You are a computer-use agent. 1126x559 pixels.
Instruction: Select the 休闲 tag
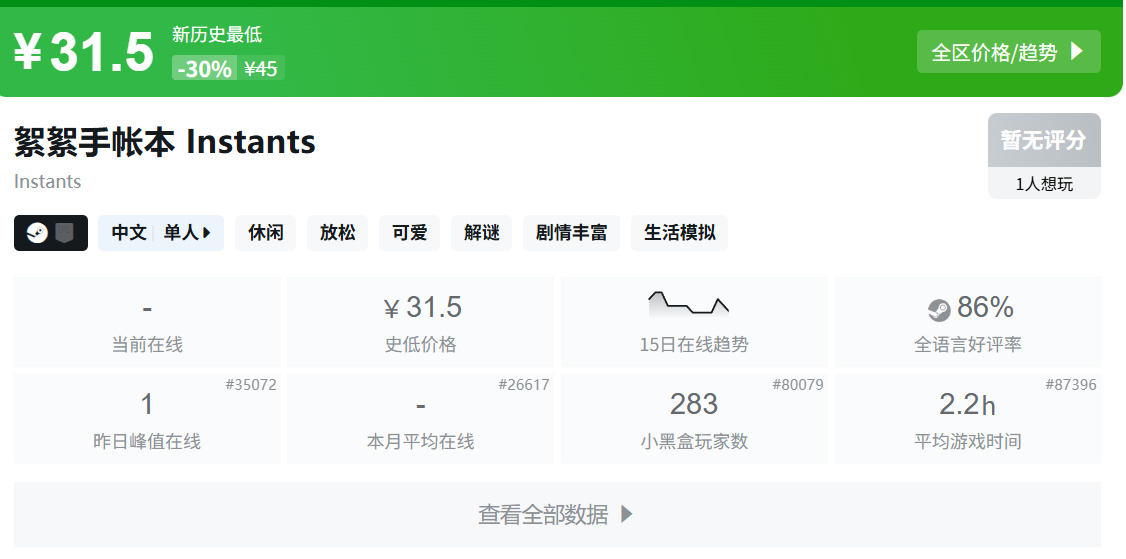click(x=266, y=233)
